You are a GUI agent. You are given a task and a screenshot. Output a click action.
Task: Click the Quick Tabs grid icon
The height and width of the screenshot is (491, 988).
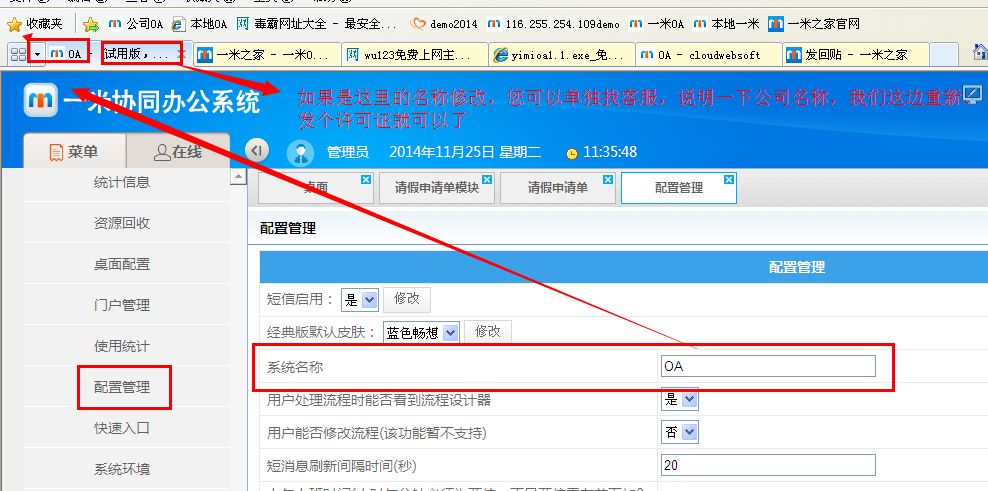(17, 54)
